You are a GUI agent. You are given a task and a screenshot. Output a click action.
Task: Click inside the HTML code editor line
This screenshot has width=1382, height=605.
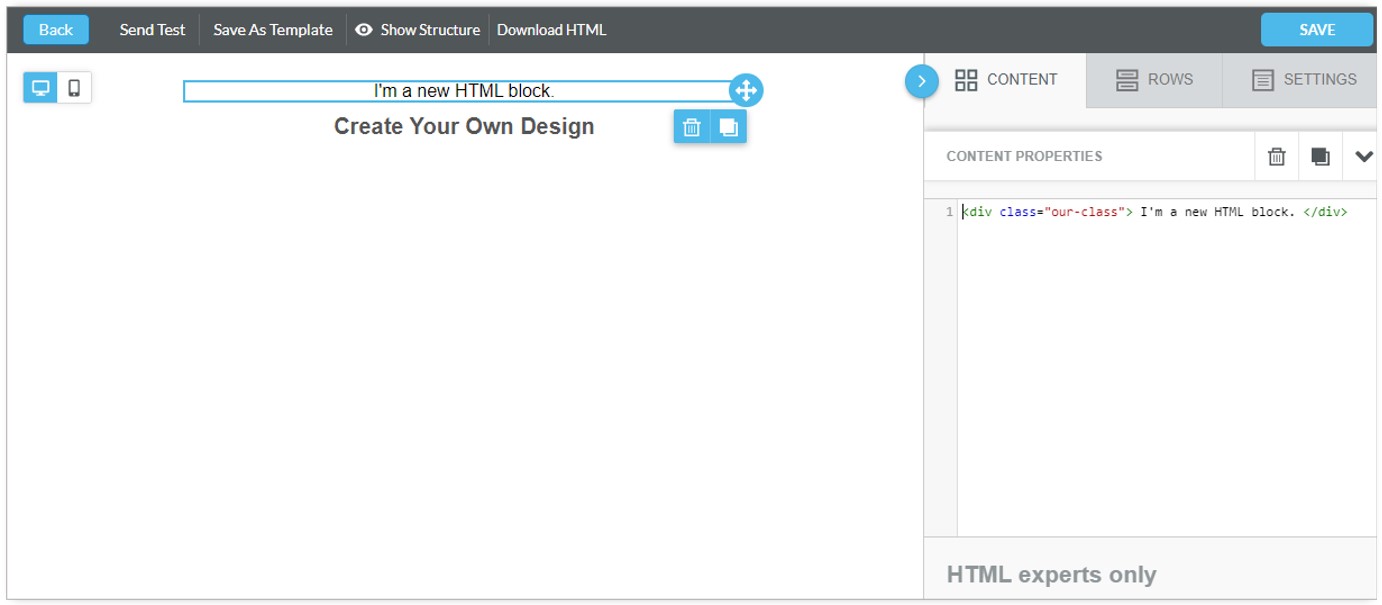pyautogui.click(x=1154, y=212)
